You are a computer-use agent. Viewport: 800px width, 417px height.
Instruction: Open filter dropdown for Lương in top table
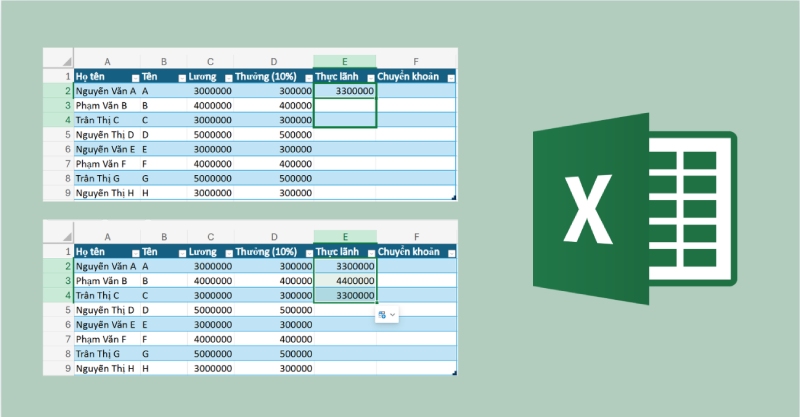point(229,78)
